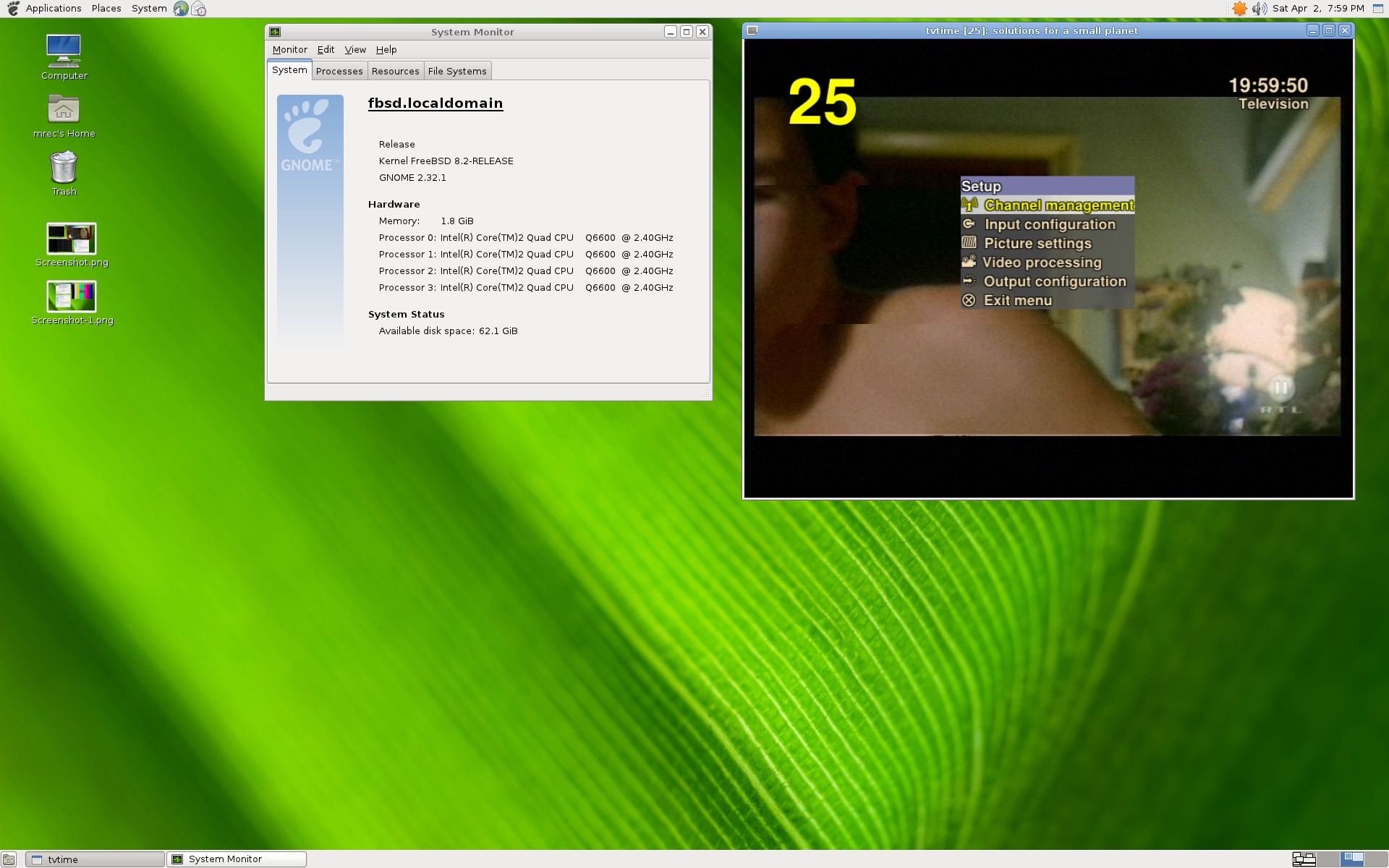Click the yellow channel number 25 overlay
Image resolution: width=1389 pixels, height=868 pixels.
click(823, 102)
